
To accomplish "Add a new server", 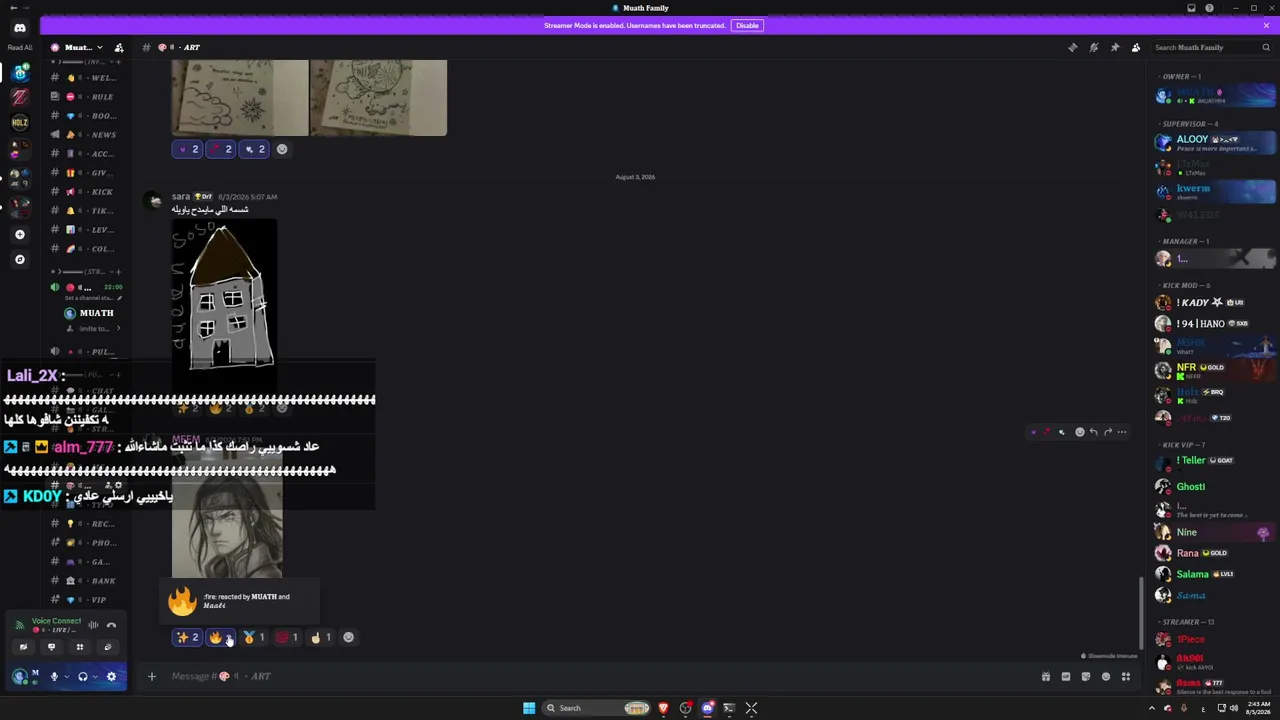I will click(20, 234).
